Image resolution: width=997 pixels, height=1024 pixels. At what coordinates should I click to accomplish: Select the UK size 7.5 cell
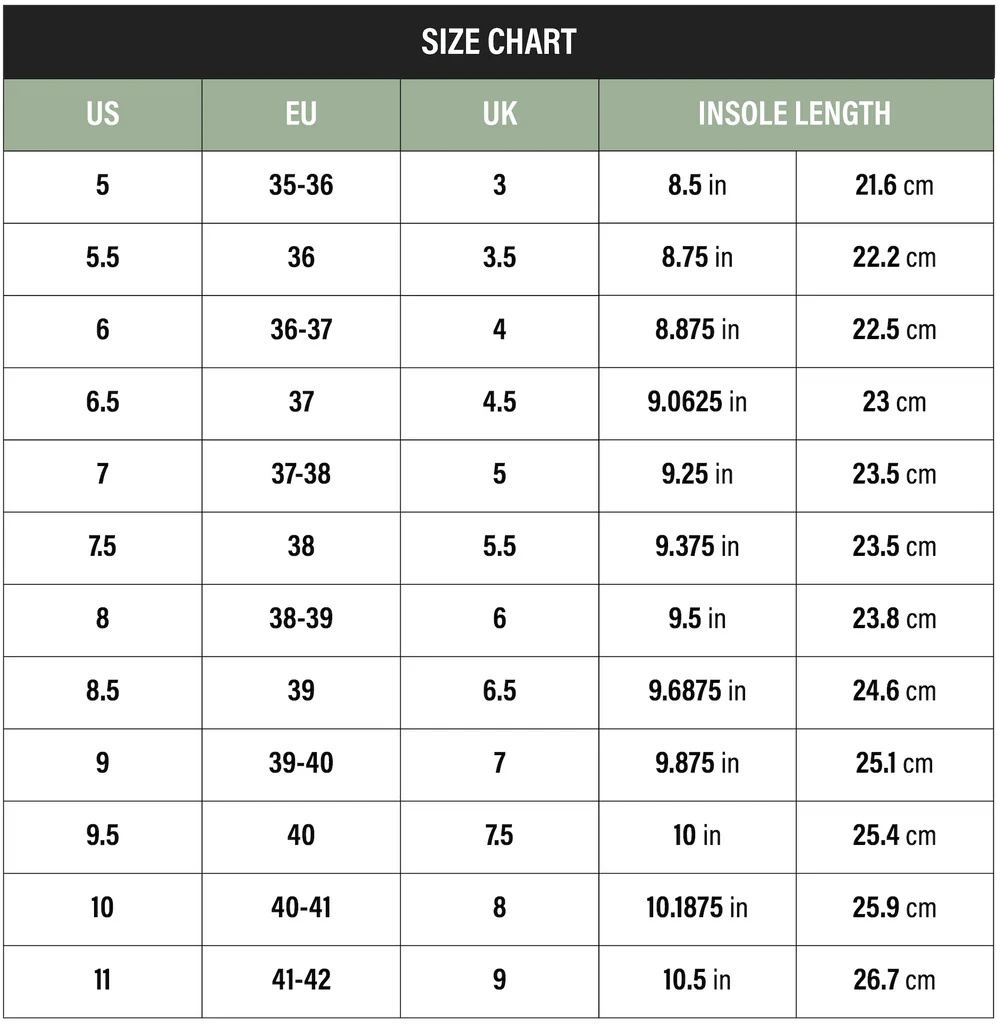499,835
